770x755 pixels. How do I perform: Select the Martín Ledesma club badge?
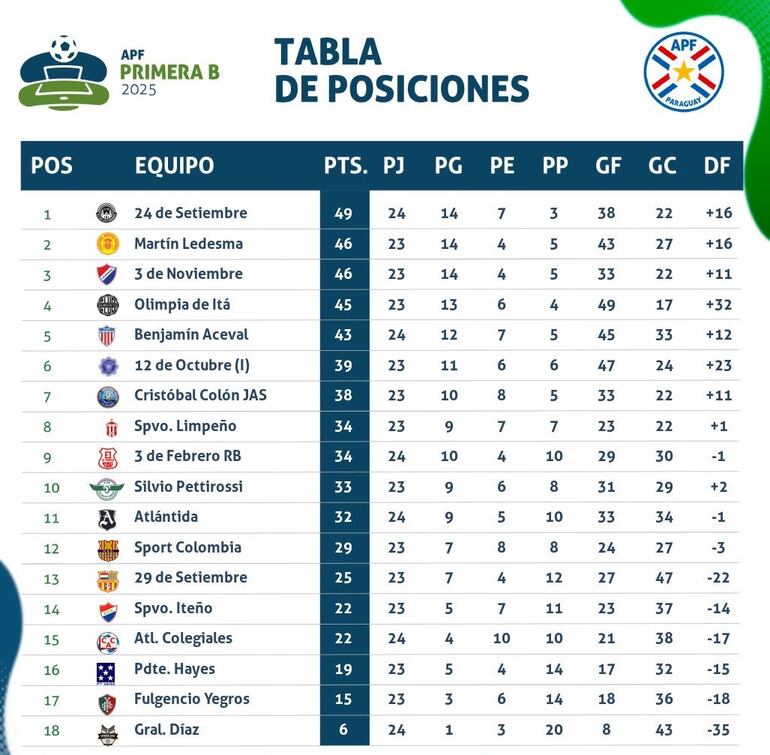(107, 243)
